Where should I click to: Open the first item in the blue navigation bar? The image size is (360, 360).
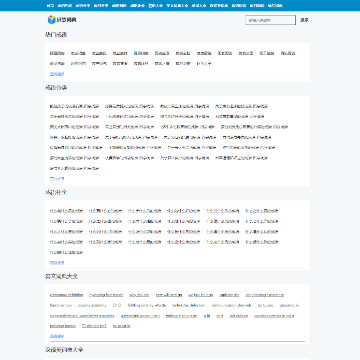pyautogui.click(x=50, y=5)
